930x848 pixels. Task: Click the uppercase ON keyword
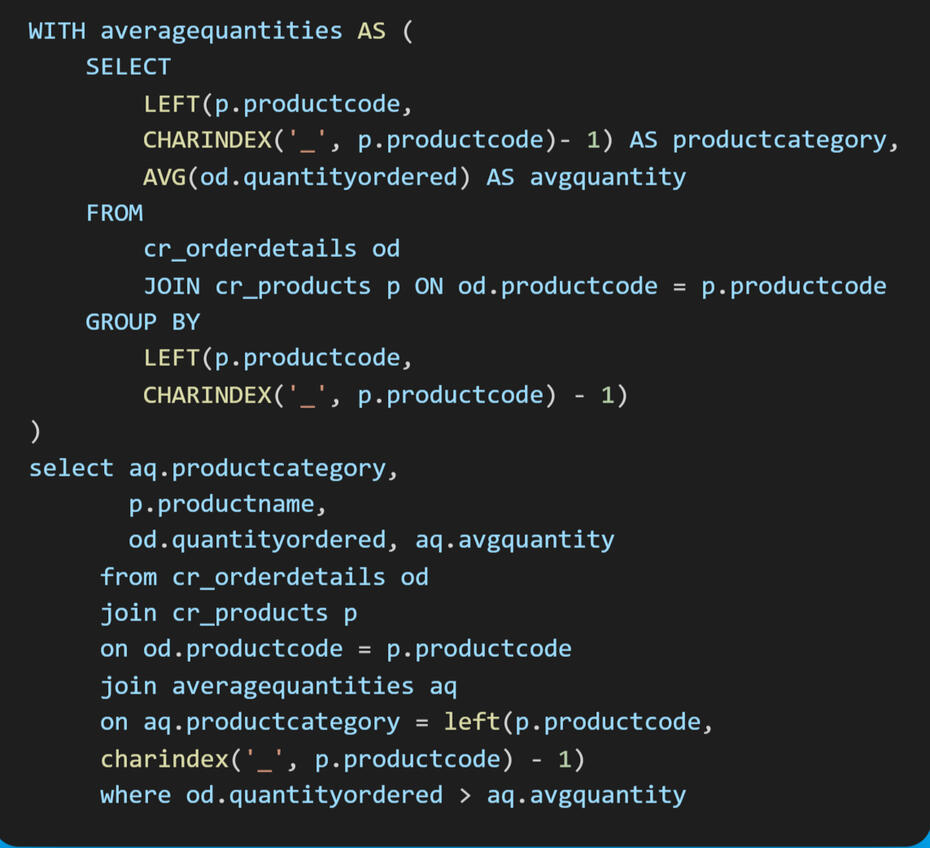point(429,286)
